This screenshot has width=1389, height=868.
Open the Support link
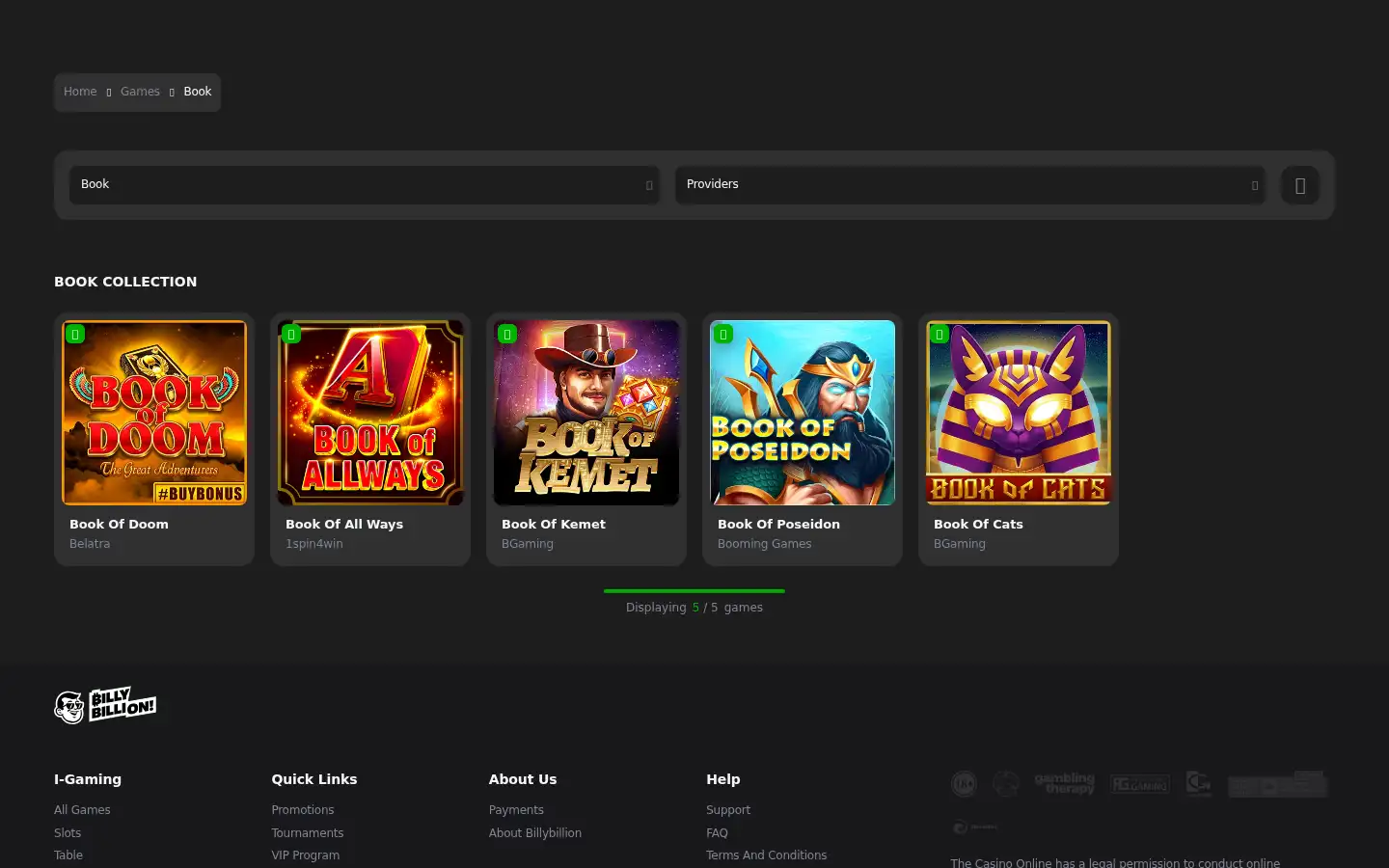point(728,810)
